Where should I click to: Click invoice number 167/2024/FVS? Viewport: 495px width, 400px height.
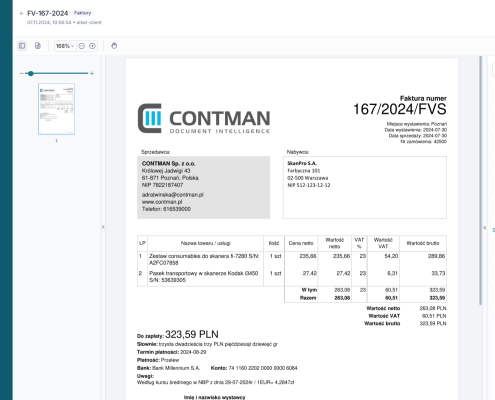[x=400, y=109]
